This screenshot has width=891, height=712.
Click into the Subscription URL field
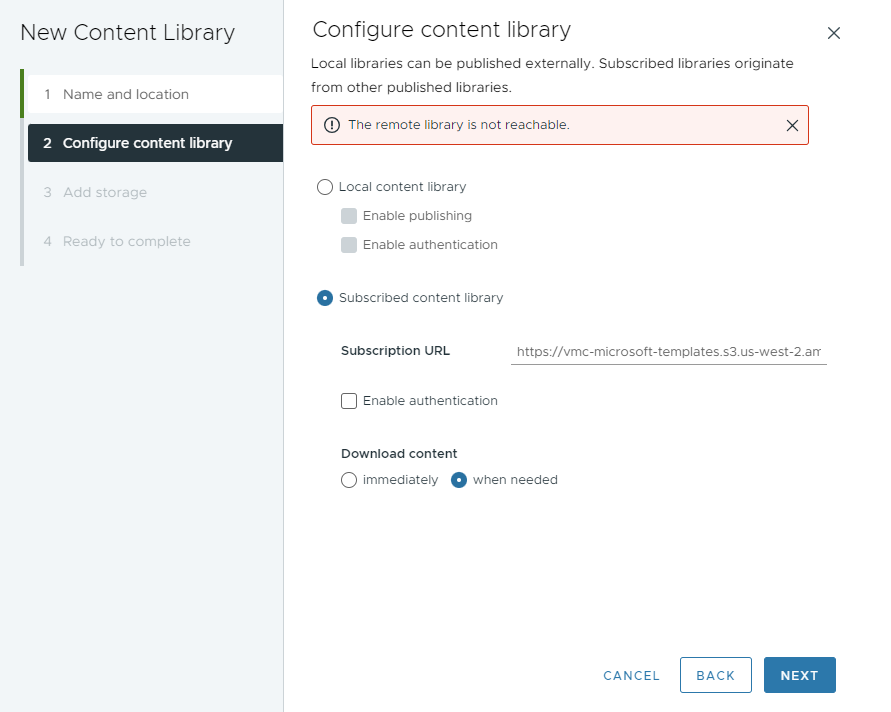(667, 352)
